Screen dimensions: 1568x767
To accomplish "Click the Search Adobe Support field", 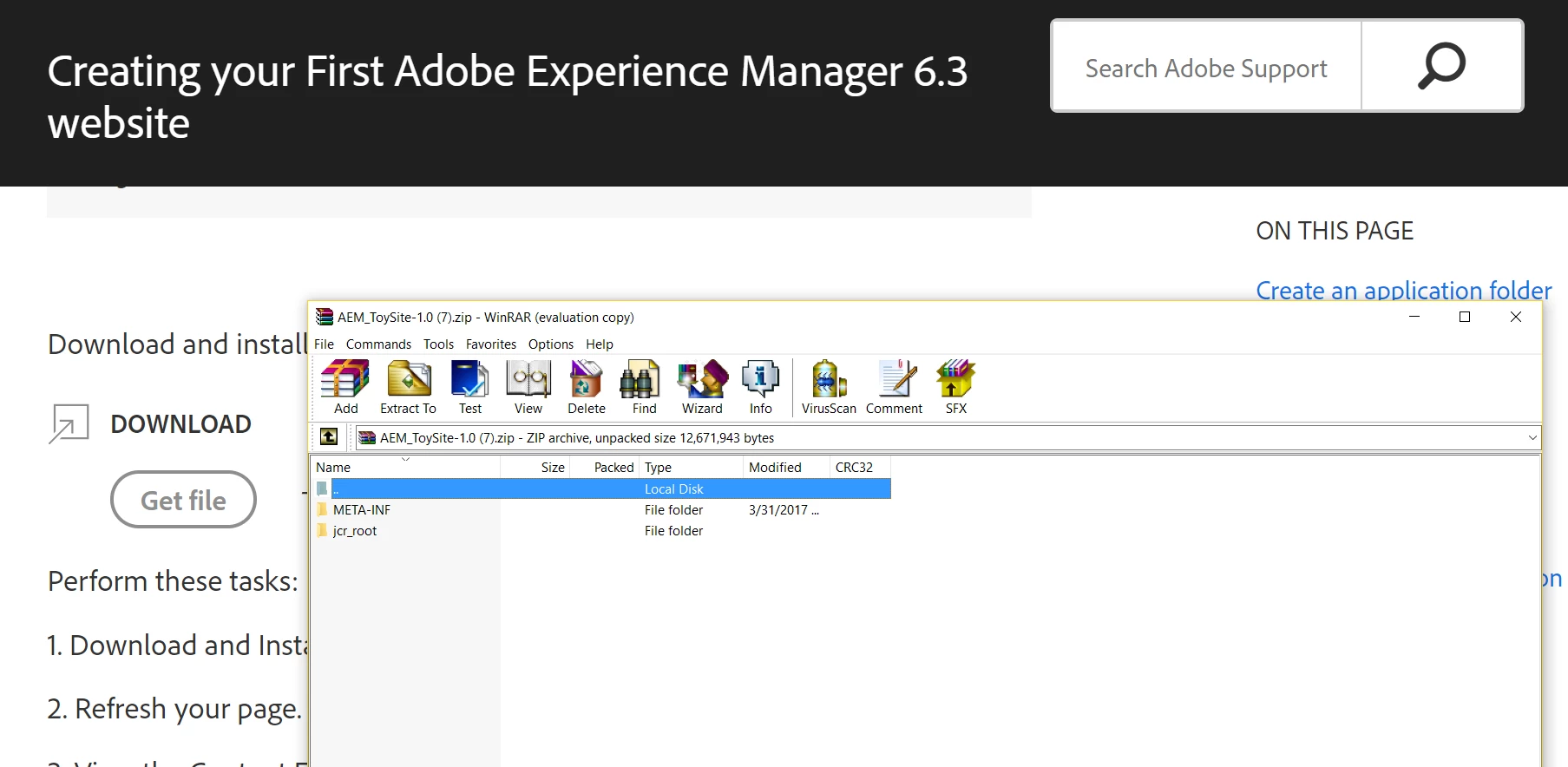I will [1206, 68].
